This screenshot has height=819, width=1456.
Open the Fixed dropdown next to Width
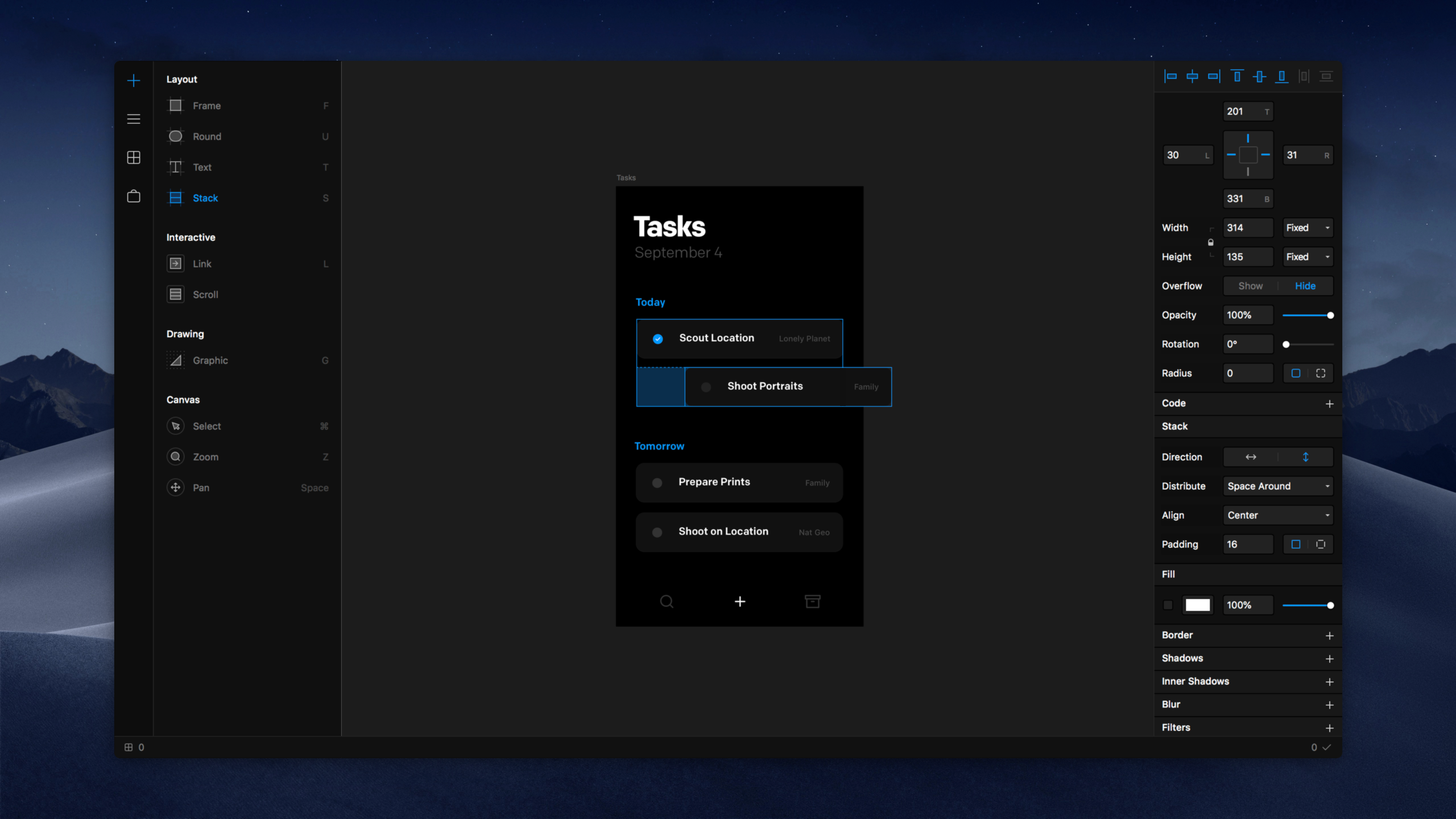[x=1308, y=227]
